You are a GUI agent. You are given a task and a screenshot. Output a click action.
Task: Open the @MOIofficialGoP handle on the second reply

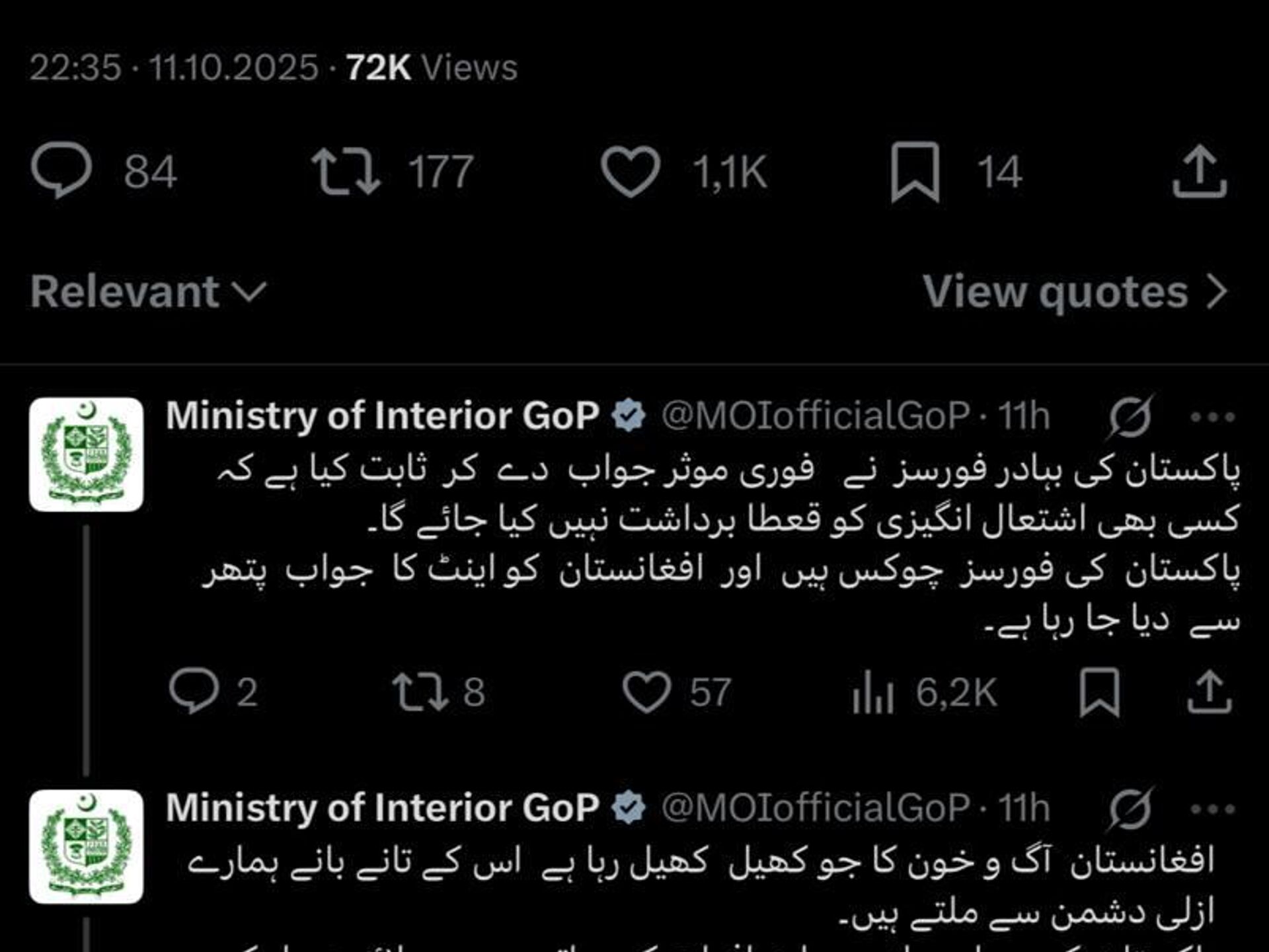(x=816, y=808)
